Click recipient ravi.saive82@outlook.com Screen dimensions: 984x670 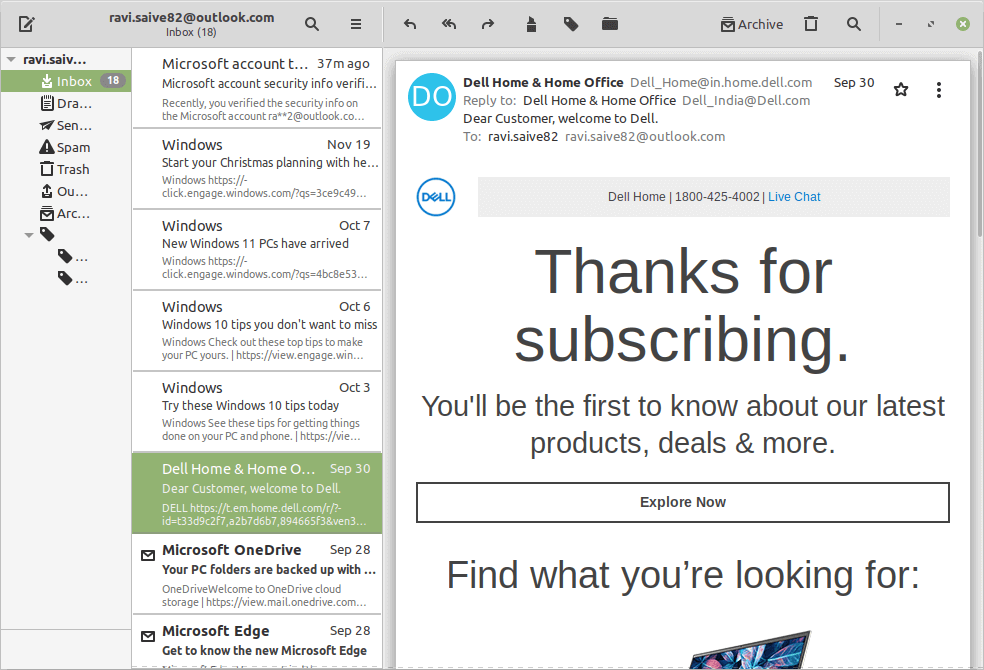pos(645,137)
